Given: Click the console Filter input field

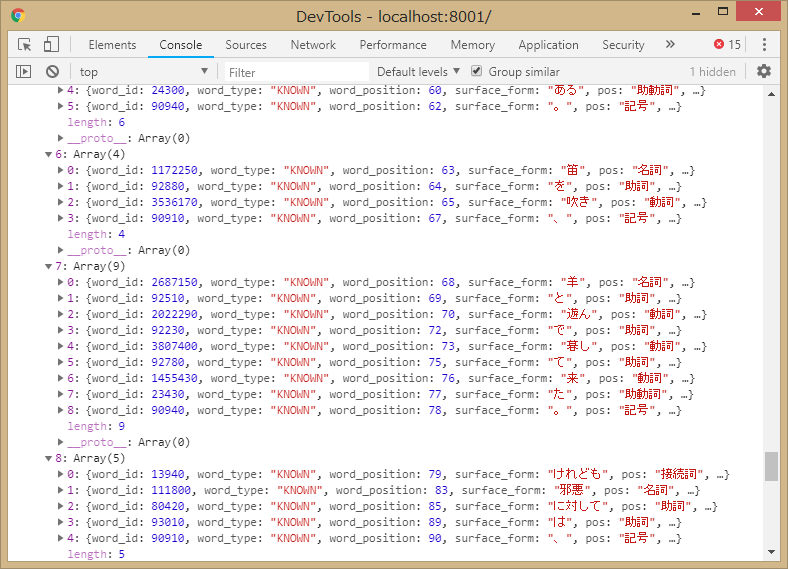Looking at the screenshot, I should pyautogui.click(x=295, y=72).
